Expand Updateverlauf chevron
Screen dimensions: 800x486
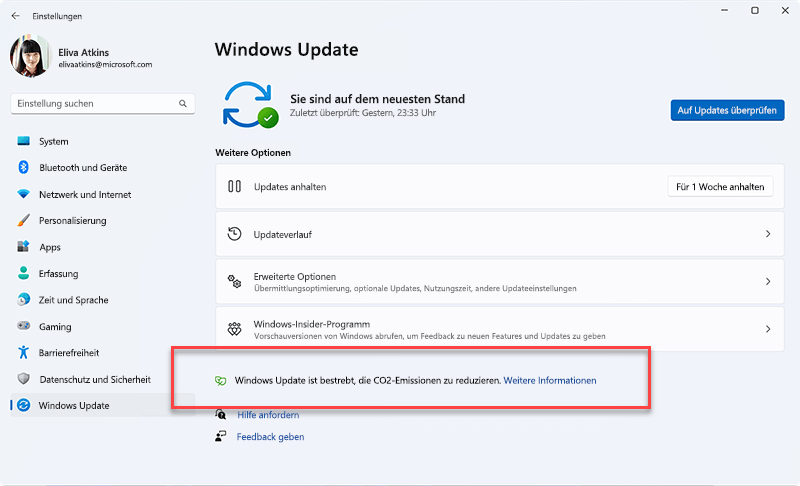[x=768, y=234]
